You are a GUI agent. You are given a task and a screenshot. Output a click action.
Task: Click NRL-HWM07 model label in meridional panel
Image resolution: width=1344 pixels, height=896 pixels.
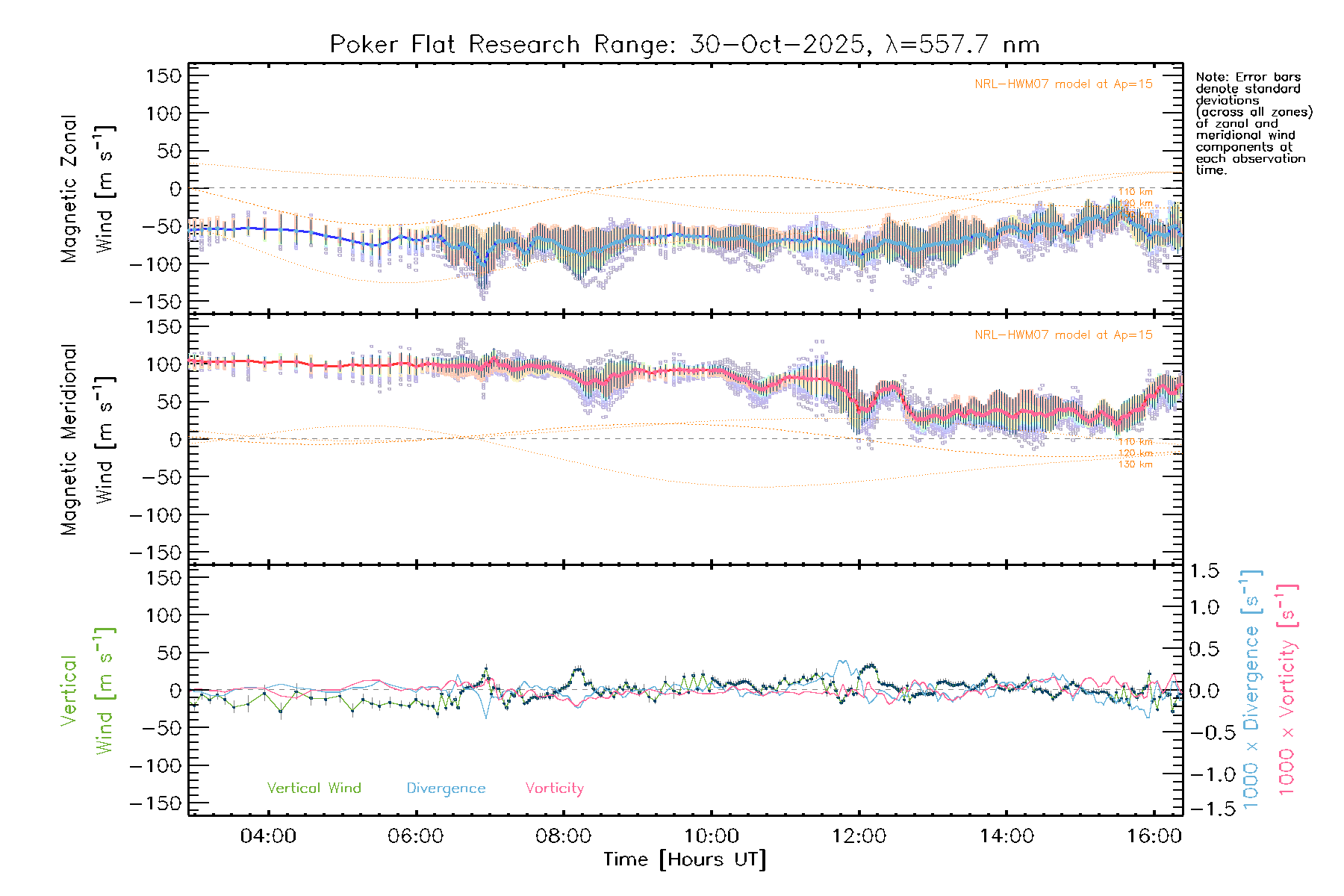[1063, 335]
